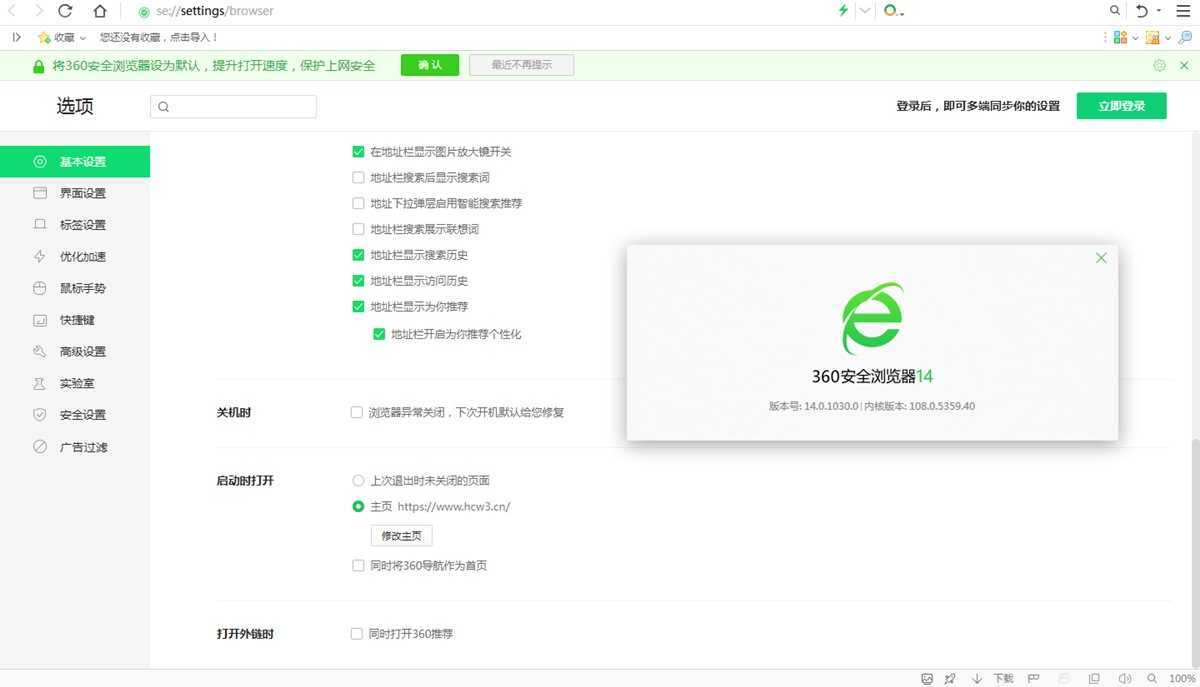Check 同时打开360推荐
The height and width of the screenshot is (687, 1200).
[x=357, y=634]
